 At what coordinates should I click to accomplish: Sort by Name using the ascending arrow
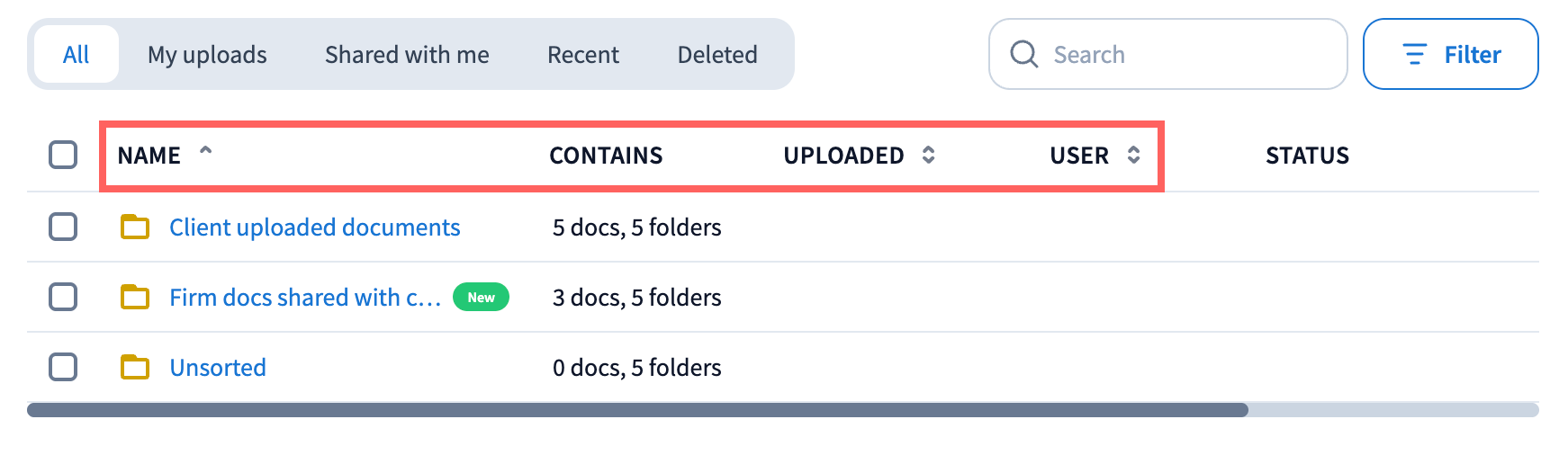pyautogui.click(x=205, y=151)
